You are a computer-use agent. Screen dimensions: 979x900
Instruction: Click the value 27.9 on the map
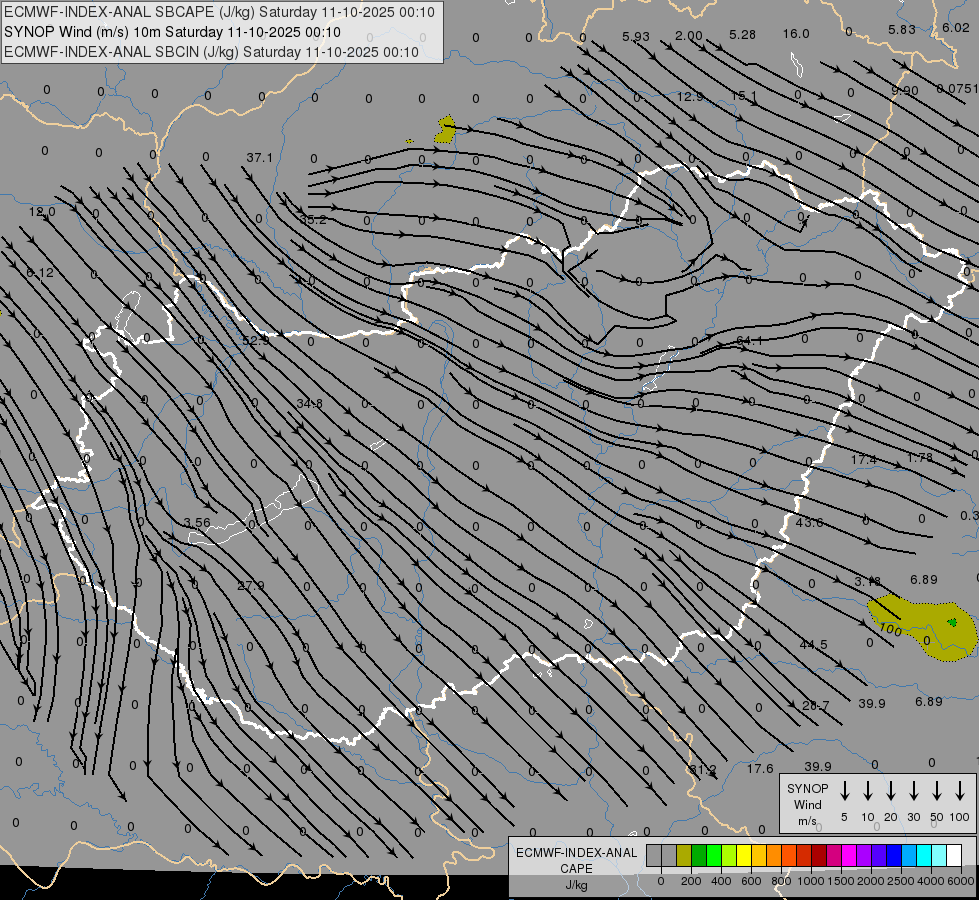click(250, 586)
